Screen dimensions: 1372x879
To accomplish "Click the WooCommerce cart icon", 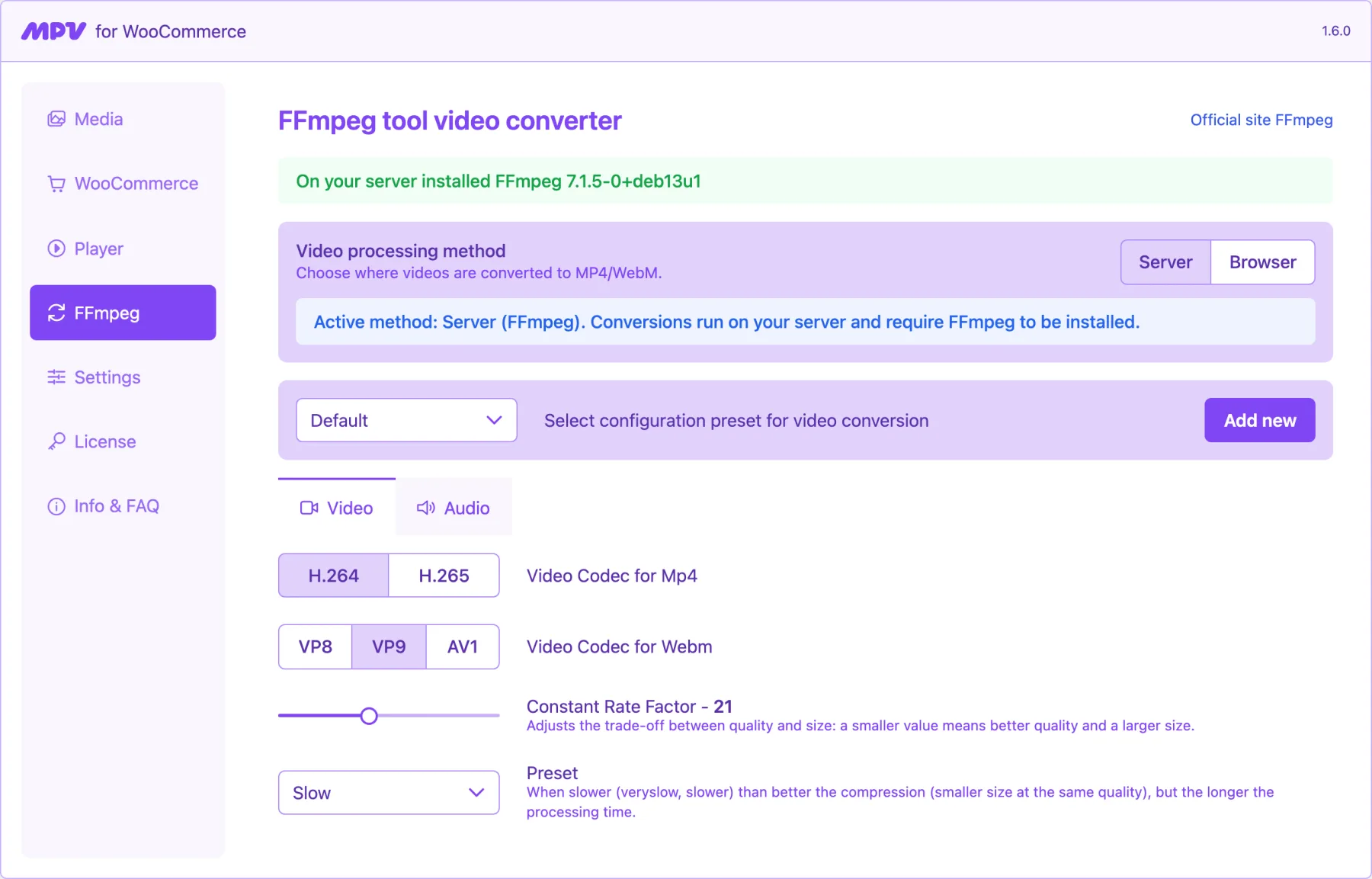I will pos(56,184).
